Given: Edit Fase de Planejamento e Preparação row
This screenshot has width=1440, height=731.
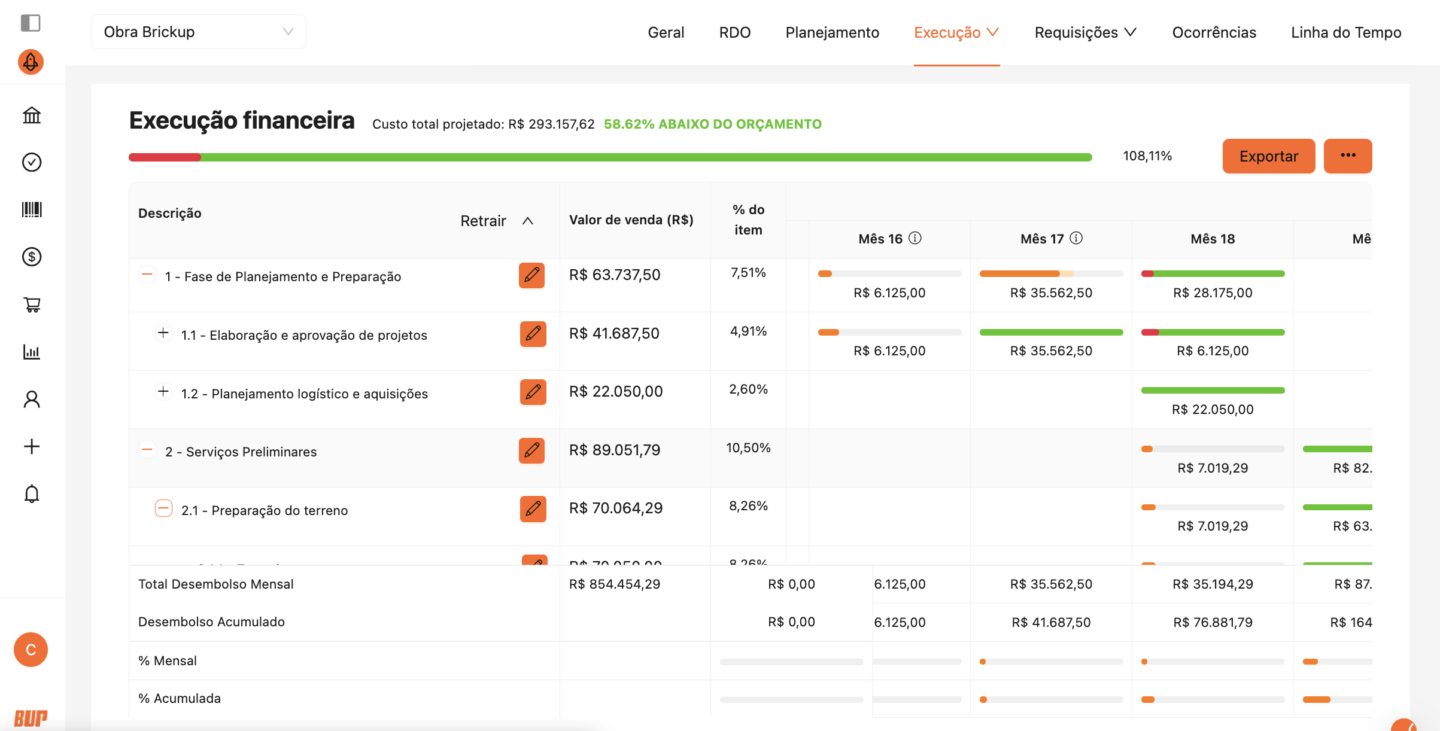Looking at the screenshot, I should [x=532, y=275].
